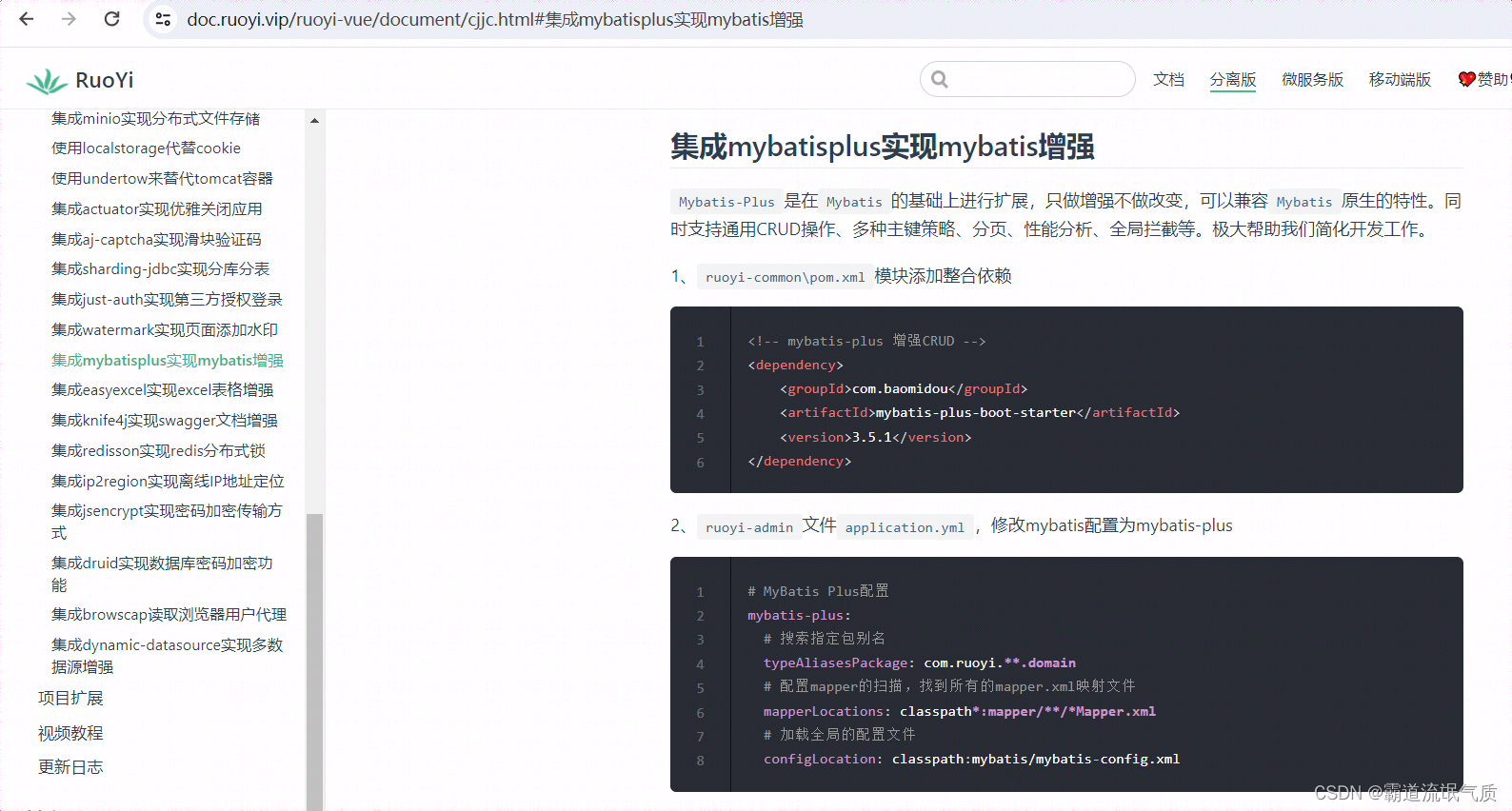Click inline code application.yml
Viewport: 1512px width, 811px height.
point(905,527)
